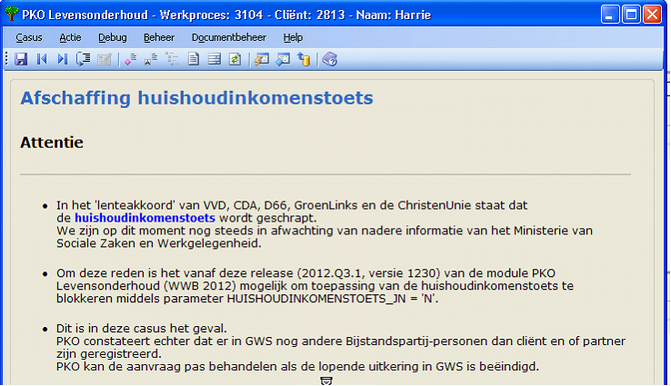Click the text 'Dit is in deze casus het geval.'

(x=142, y=329)
